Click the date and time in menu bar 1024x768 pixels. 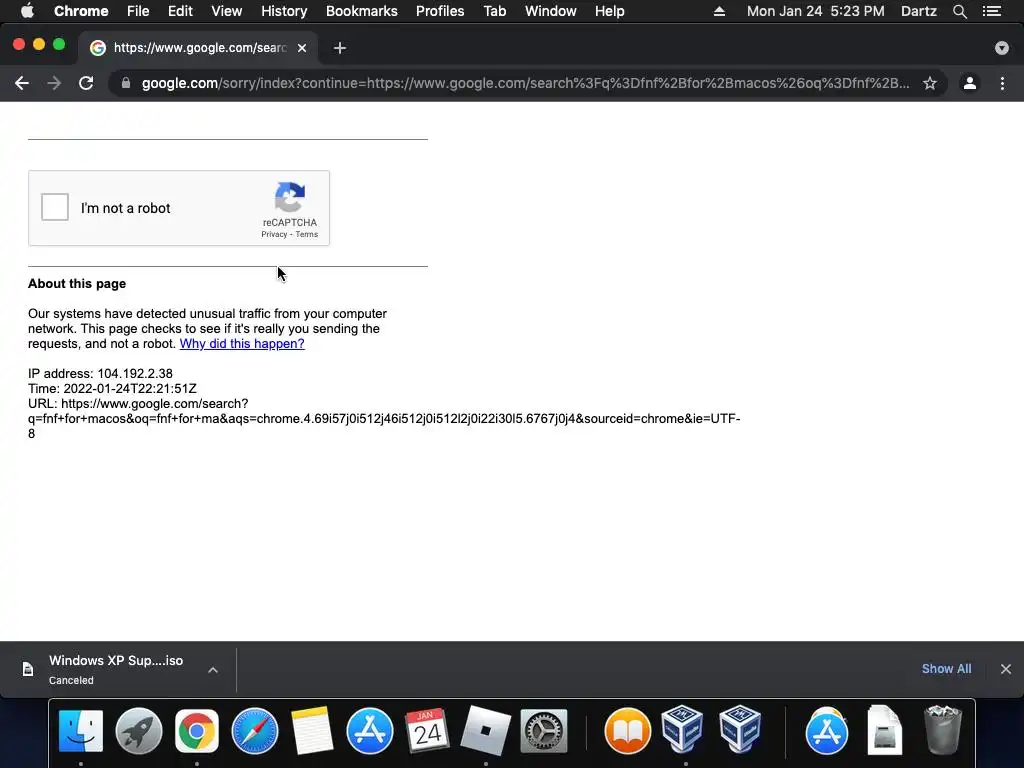pyautogui.click(x=816, y=11)
